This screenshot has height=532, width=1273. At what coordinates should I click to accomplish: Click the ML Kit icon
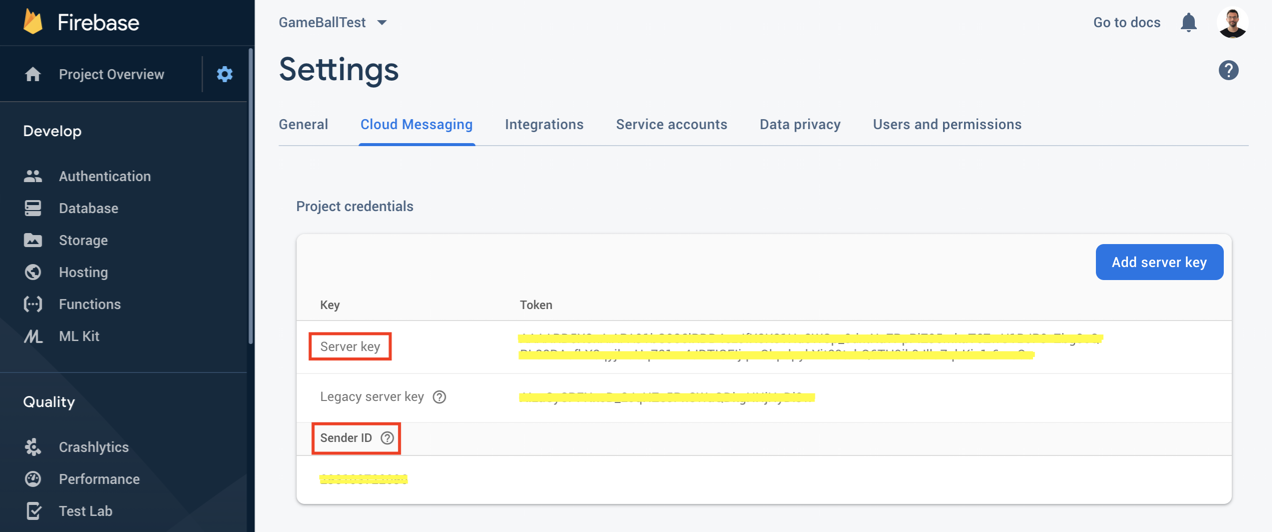pyautogui.click(x=33, y=336)
